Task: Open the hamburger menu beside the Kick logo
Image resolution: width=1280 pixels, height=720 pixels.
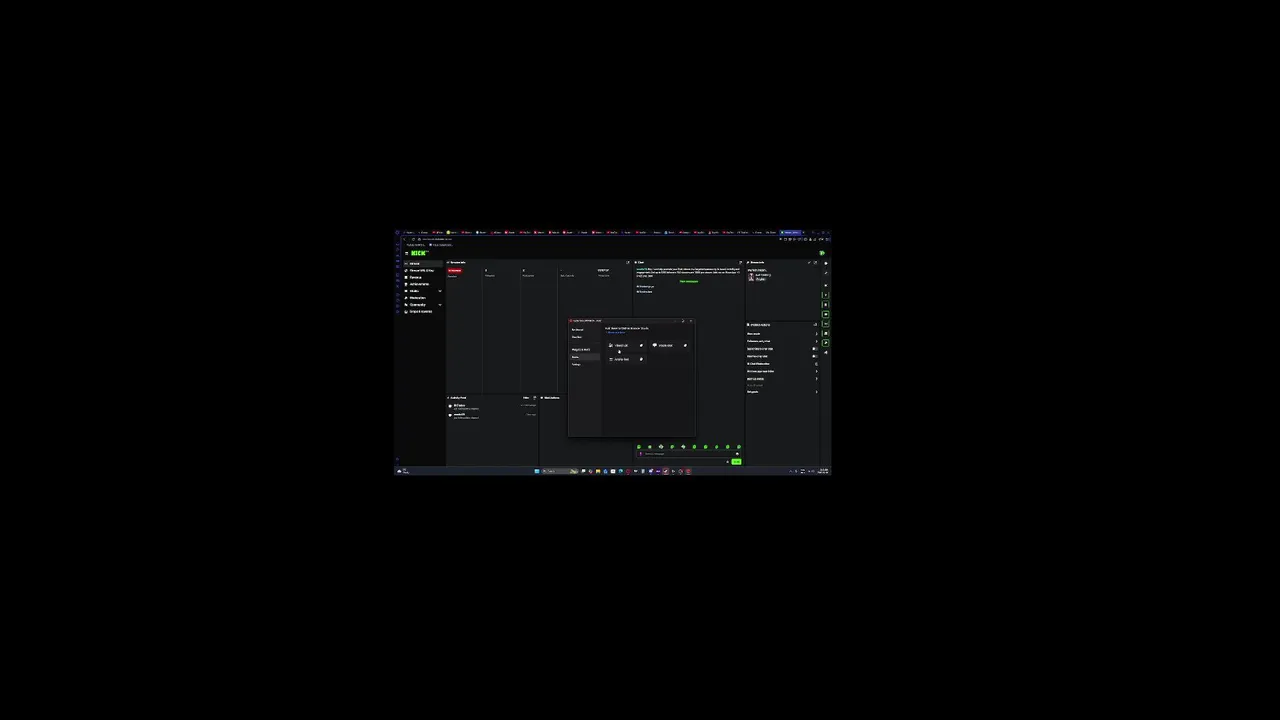Action: click(x=406, y=253)
